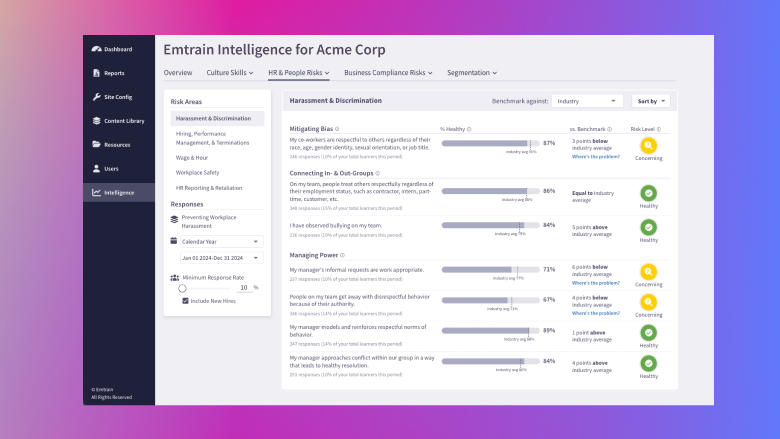The width and height of the screenshot is (780, 439).
Task: Expand the HR & People Risks tab menu
Action: coord(298,73)
